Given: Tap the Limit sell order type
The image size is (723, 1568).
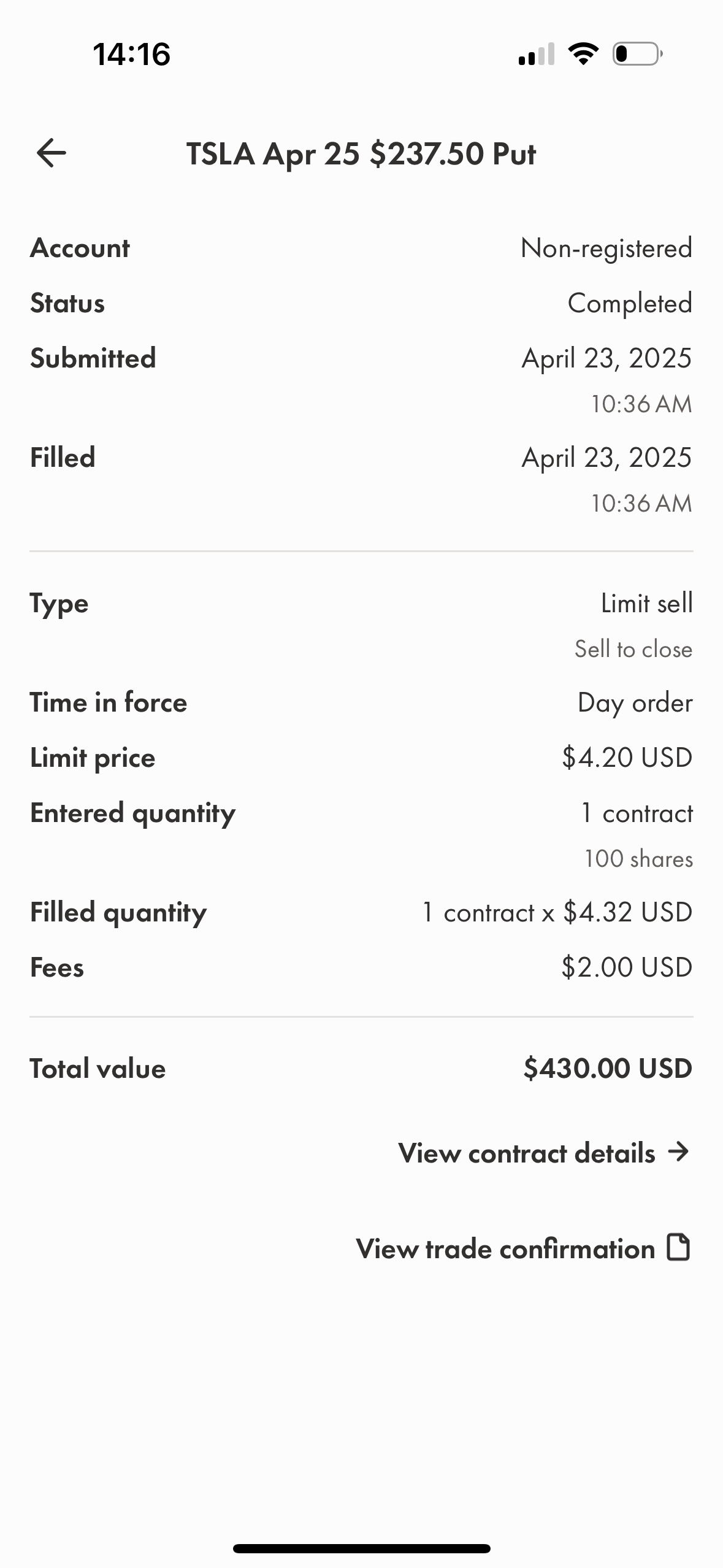Looking at the screenshot, I should (x=647, y=603).
